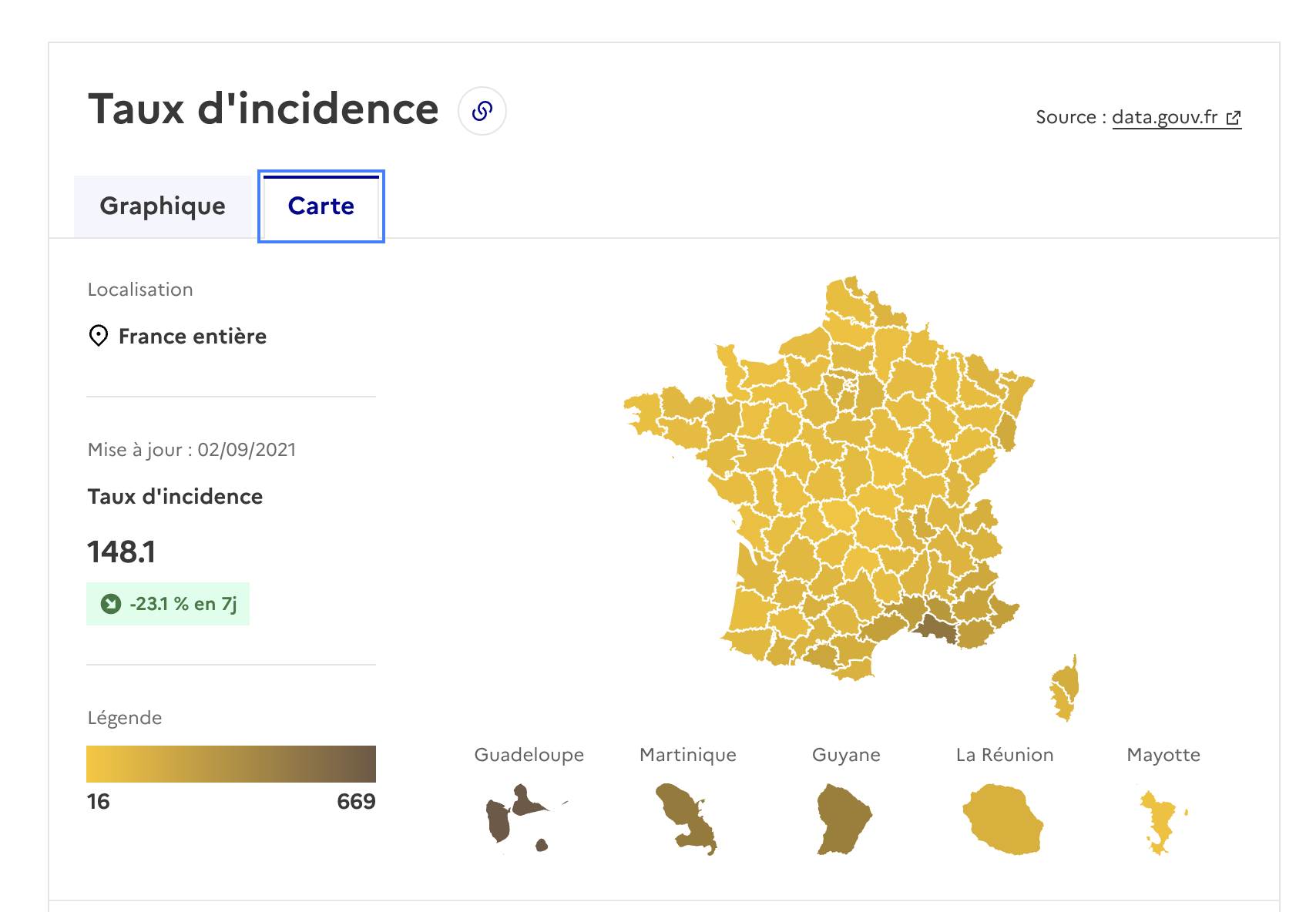Copy the Taux d'incidence permalink icon
Viewport: 1316px width, 912px height.
coord(482,111)
